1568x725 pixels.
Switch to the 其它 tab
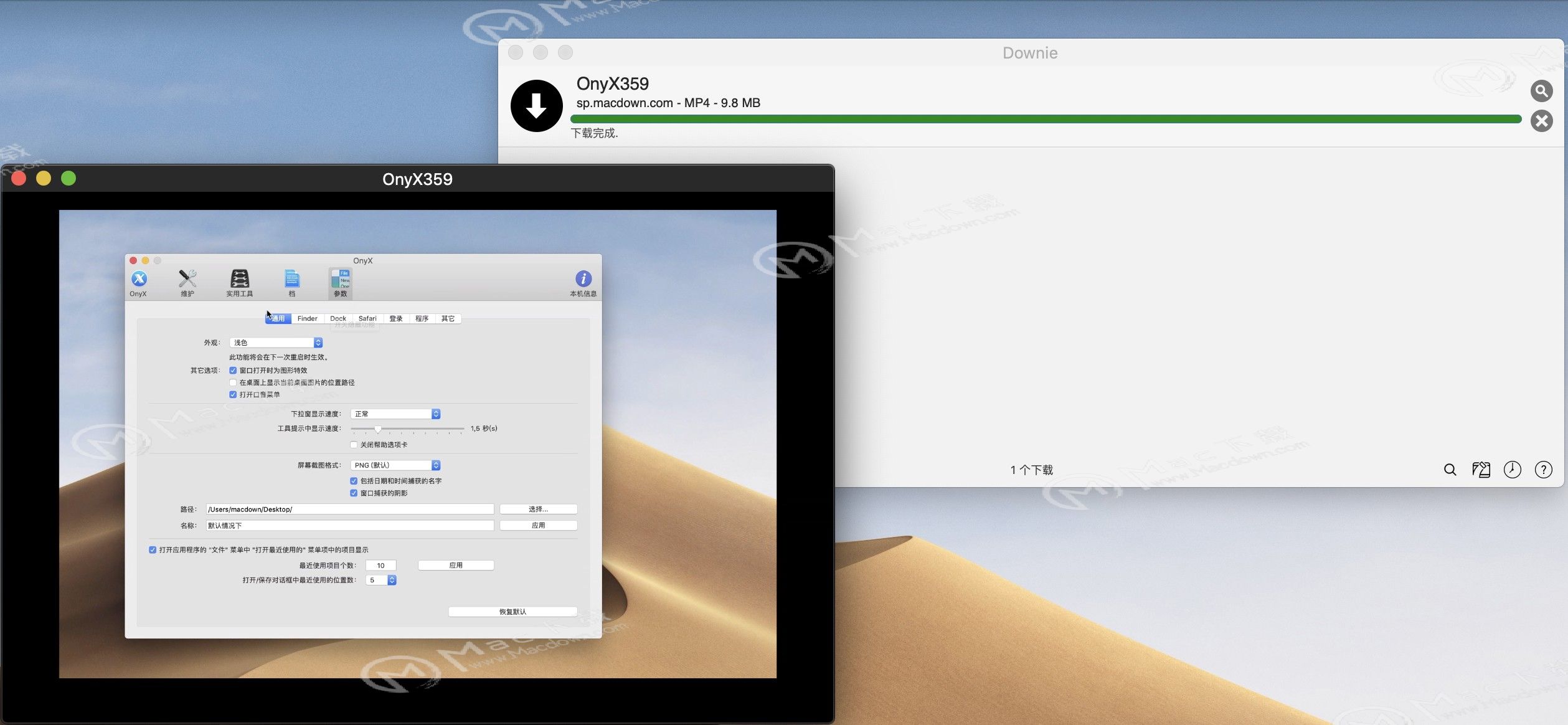(x=448, y=318)
